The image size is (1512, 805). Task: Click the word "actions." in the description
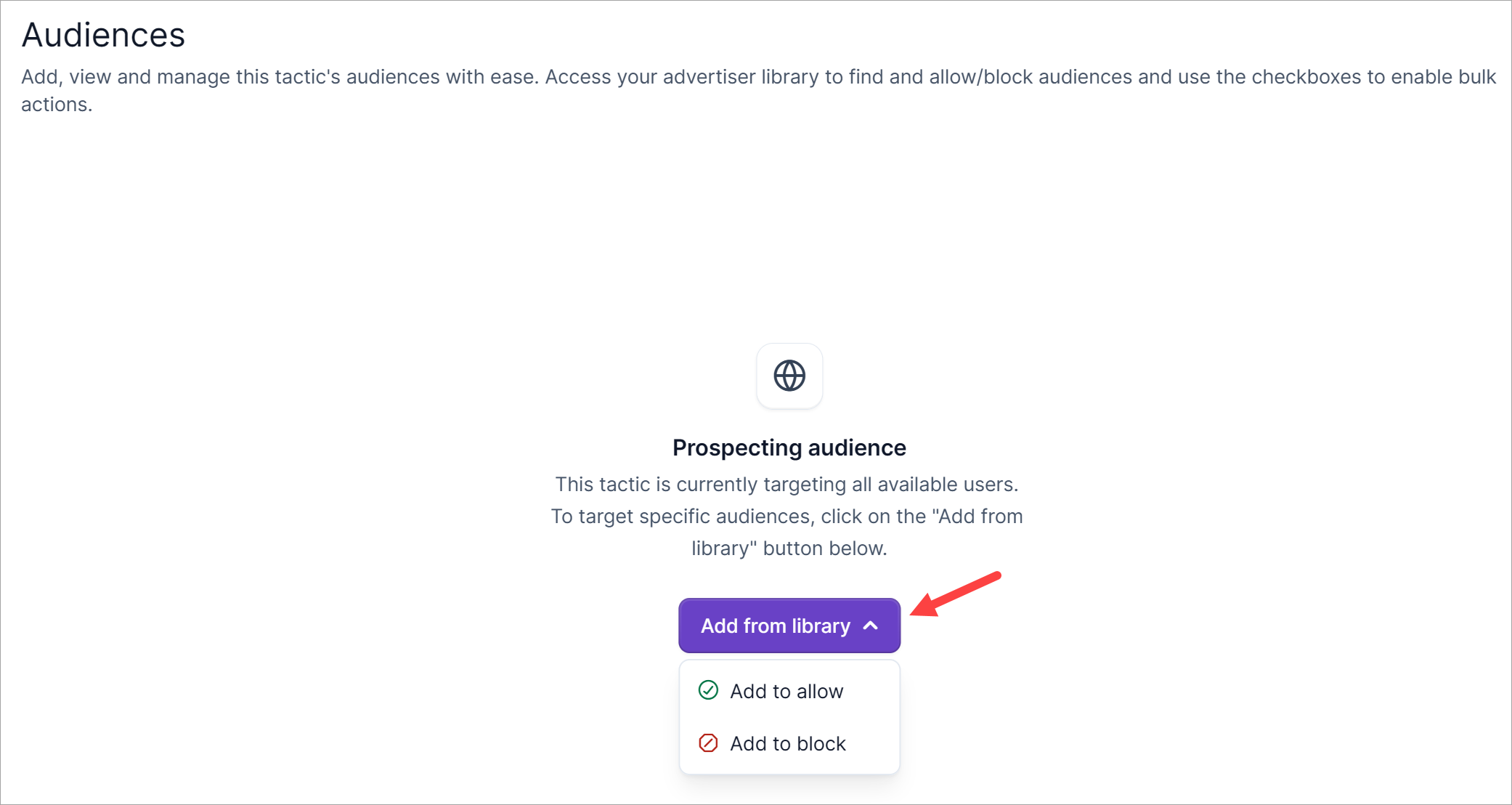click(57, 105)
